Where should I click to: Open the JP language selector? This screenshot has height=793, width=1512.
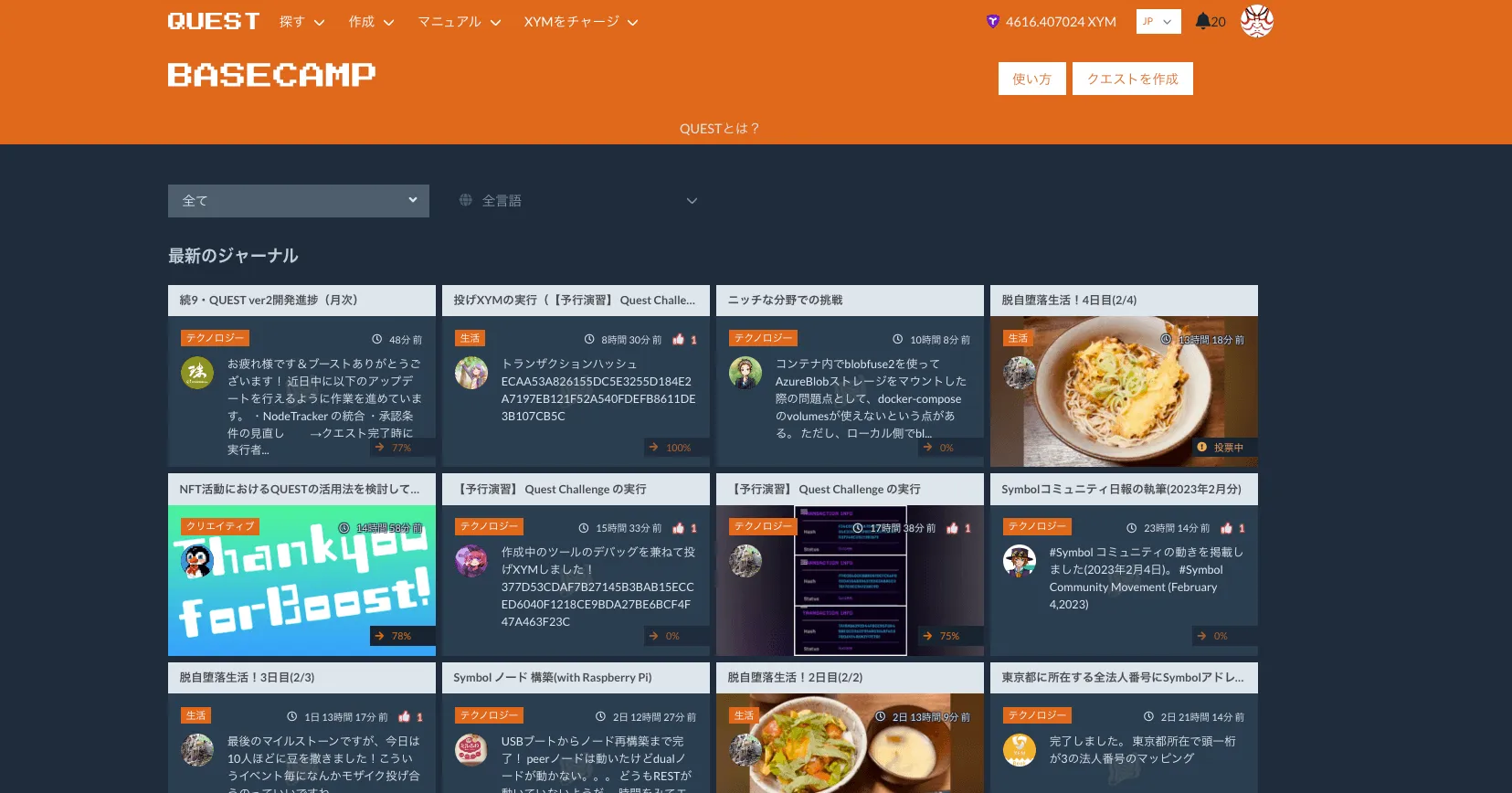1158,21
